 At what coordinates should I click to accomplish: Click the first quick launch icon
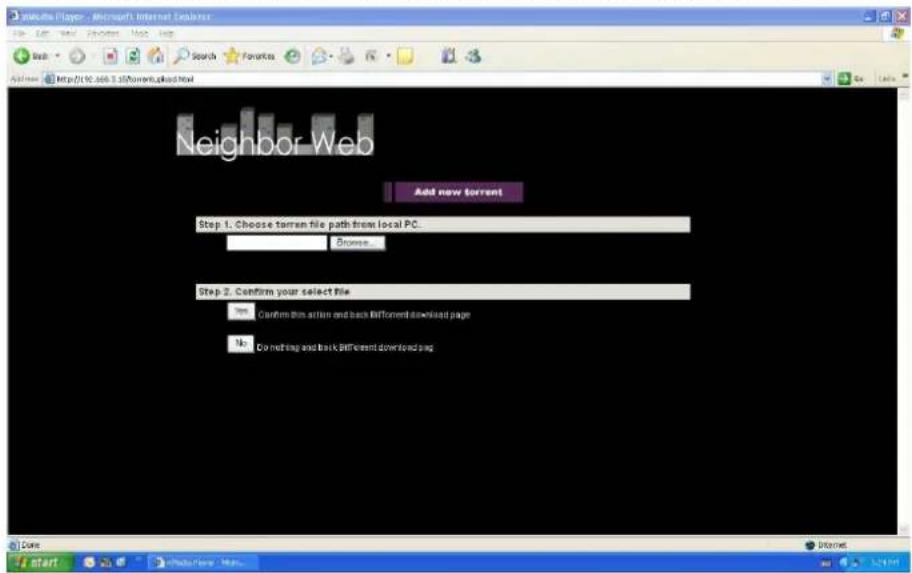tap(89, 562)
